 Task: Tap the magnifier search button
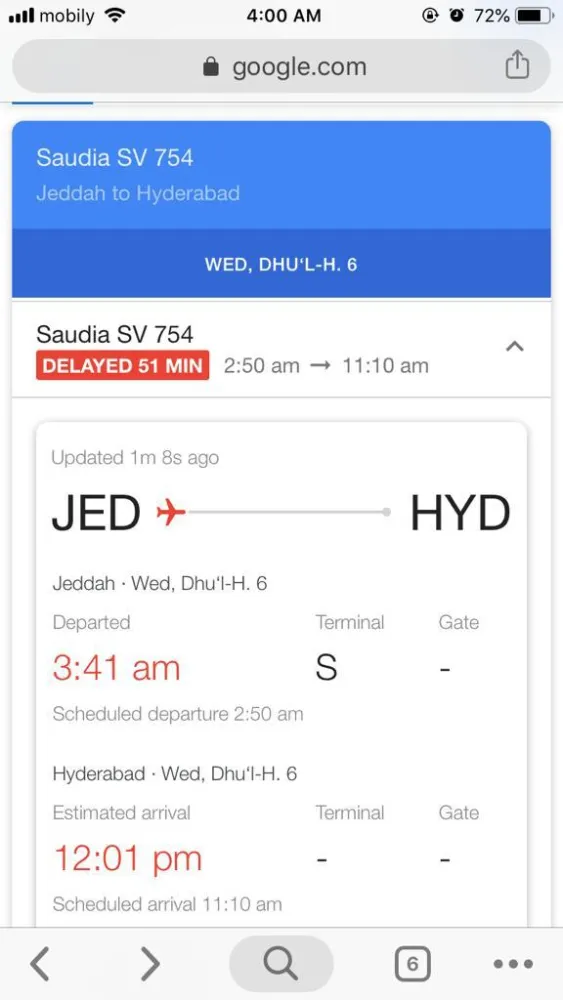tap(281, 964)
